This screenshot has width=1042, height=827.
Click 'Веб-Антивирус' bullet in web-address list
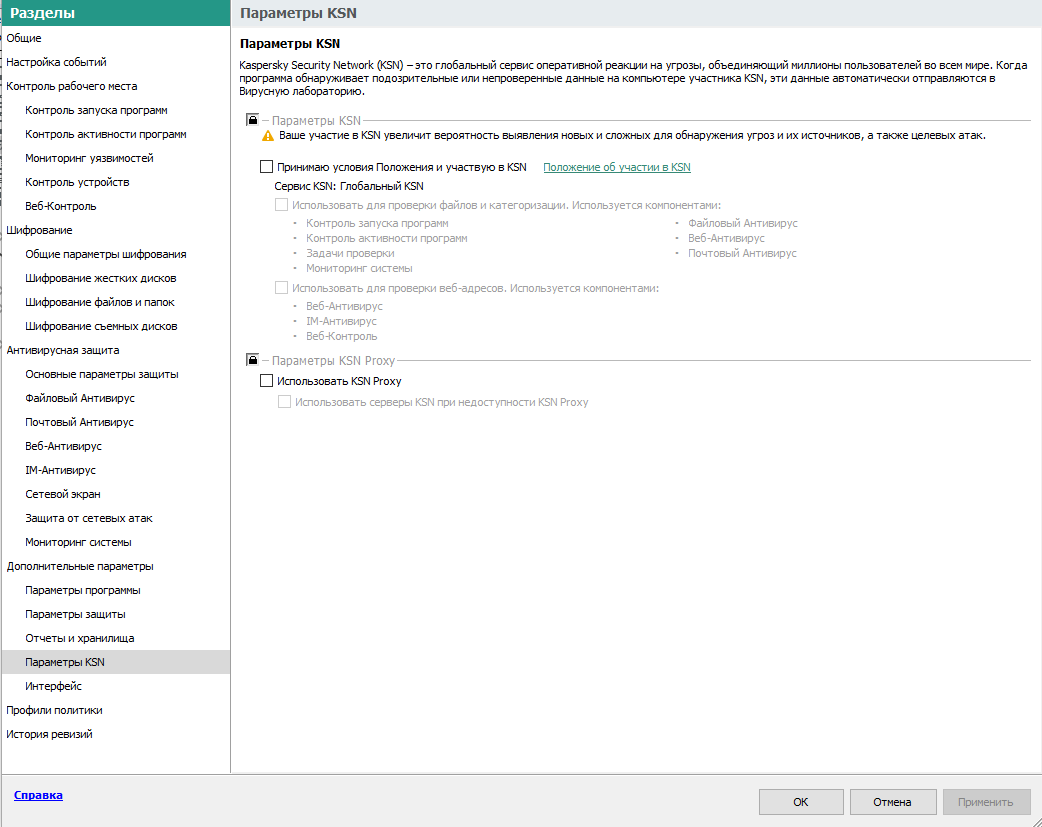pyautogui.click(x=344, y=306)
